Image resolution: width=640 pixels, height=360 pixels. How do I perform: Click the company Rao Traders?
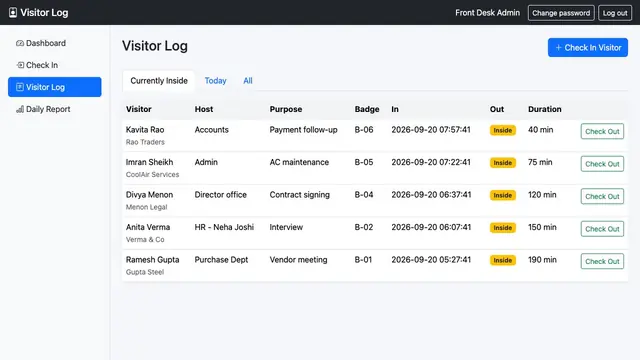pos(145,142)
